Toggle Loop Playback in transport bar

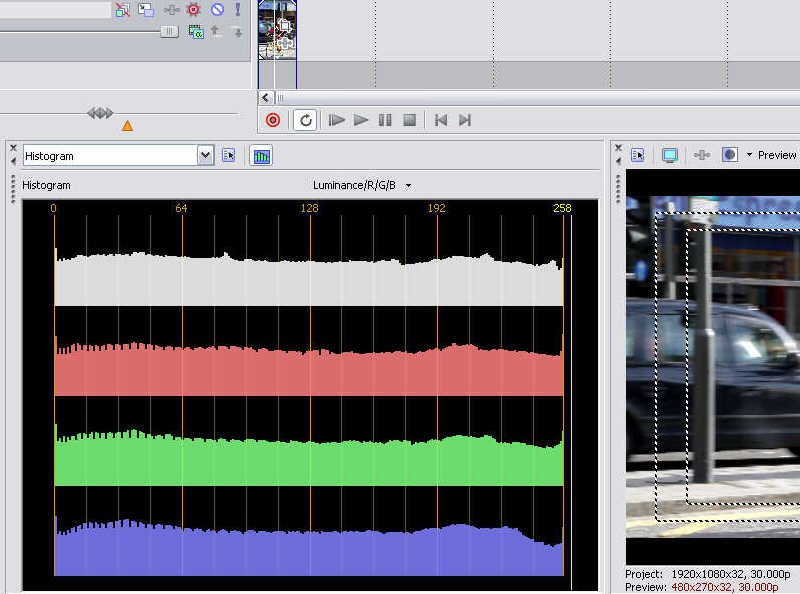coord(306,120)
